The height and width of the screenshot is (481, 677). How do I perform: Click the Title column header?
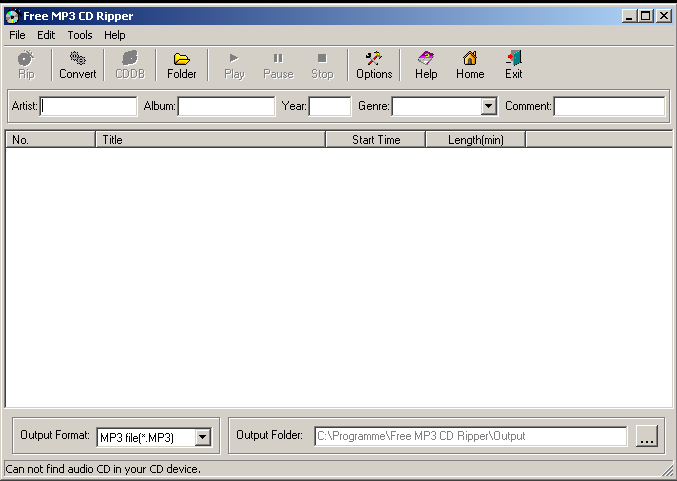pyautogui.click(x=210, y=140)
